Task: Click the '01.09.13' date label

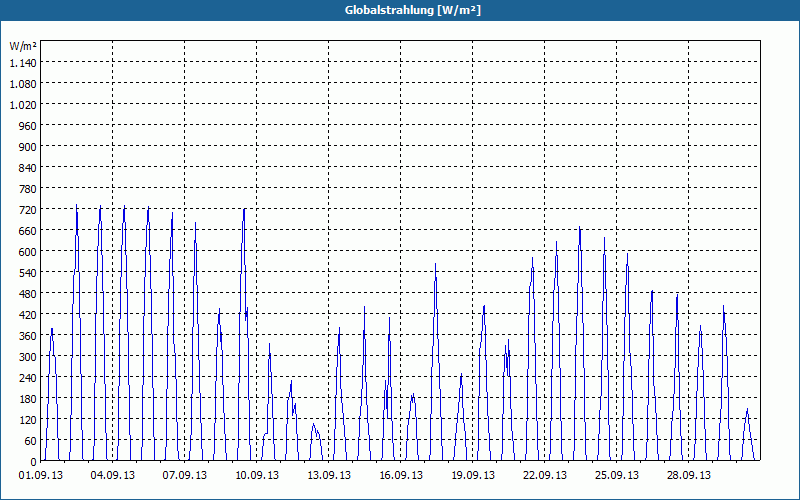Action: (x=41, y=476)
